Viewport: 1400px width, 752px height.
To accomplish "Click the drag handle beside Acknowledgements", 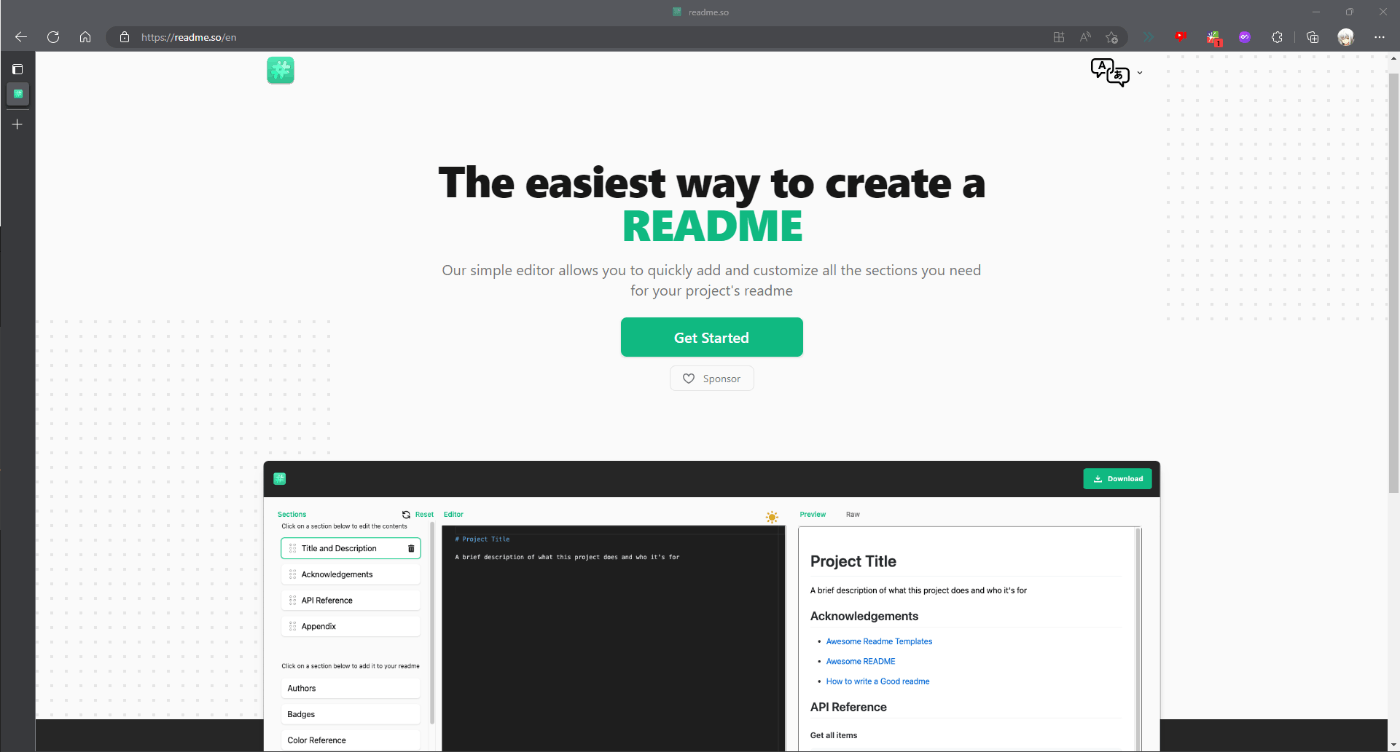I will click(x=292, y=574).
